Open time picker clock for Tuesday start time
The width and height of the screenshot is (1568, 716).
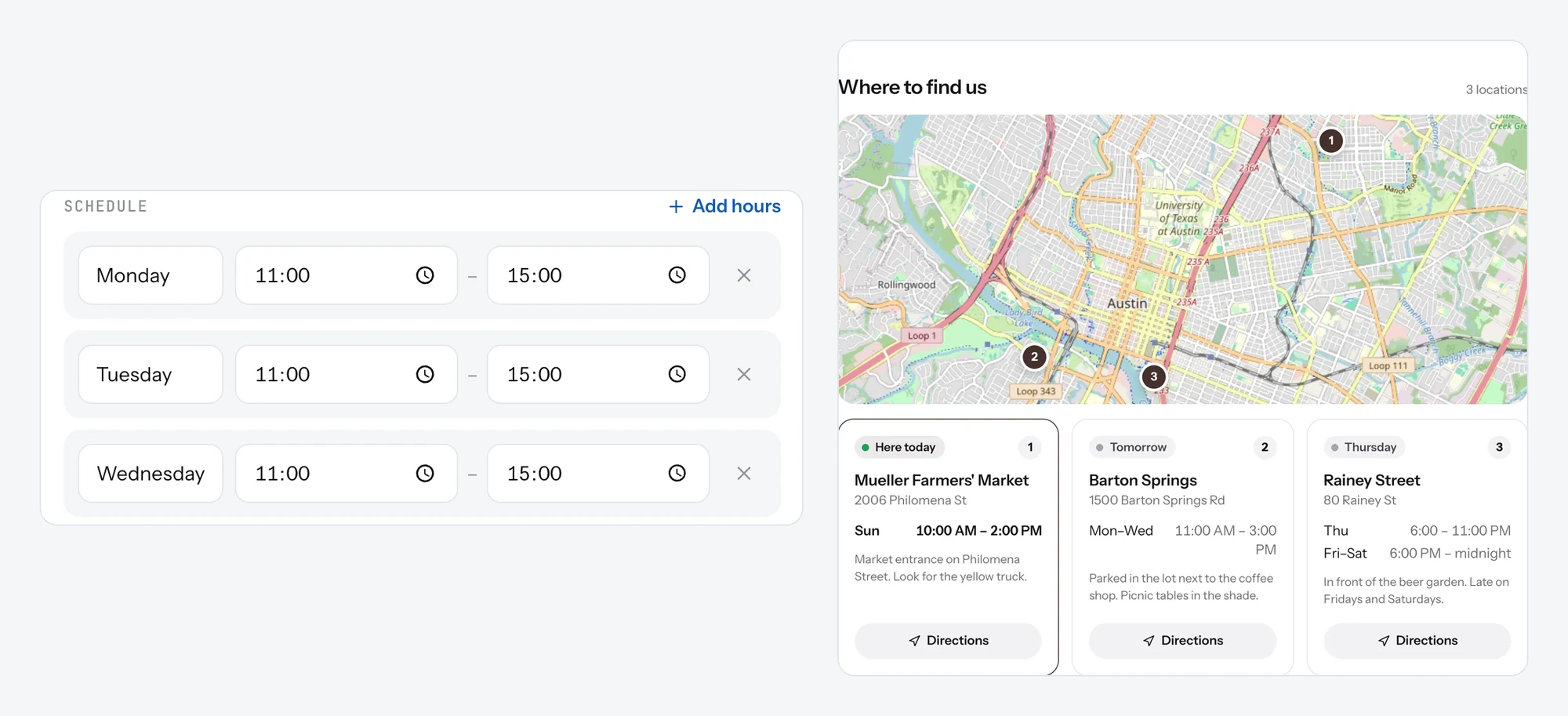425,374
